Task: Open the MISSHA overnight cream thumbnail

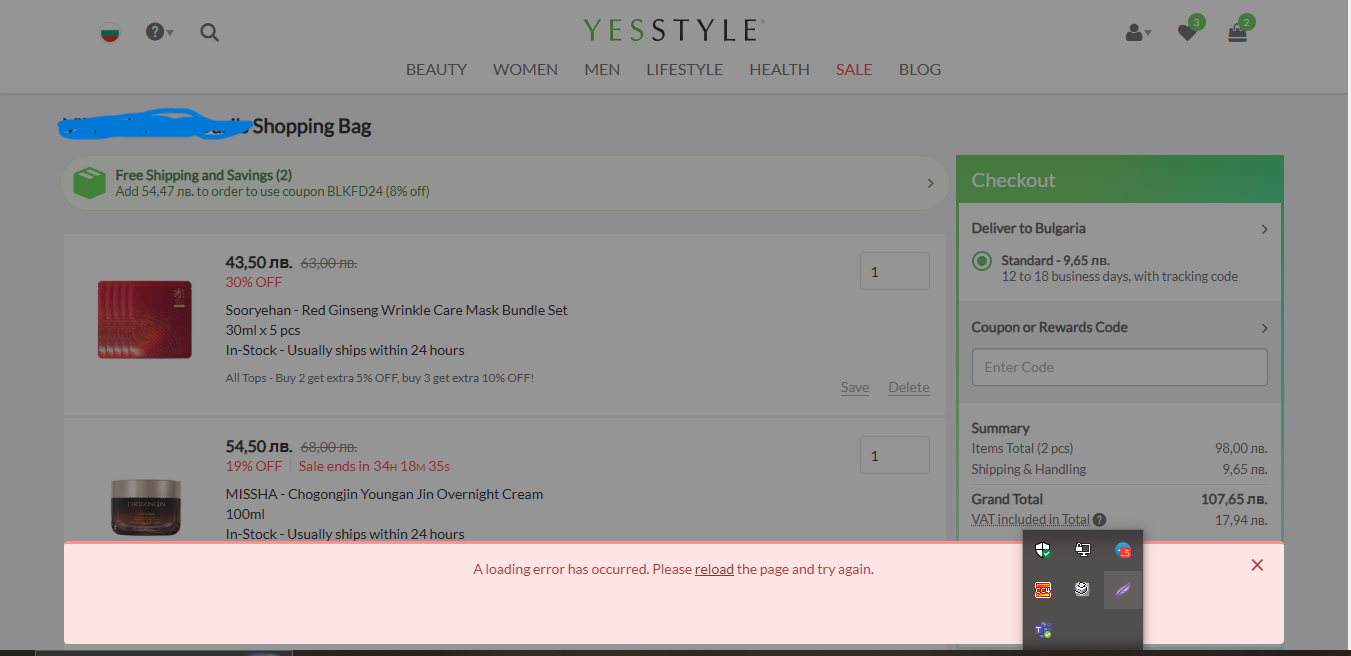Action: tap(145, 505)
